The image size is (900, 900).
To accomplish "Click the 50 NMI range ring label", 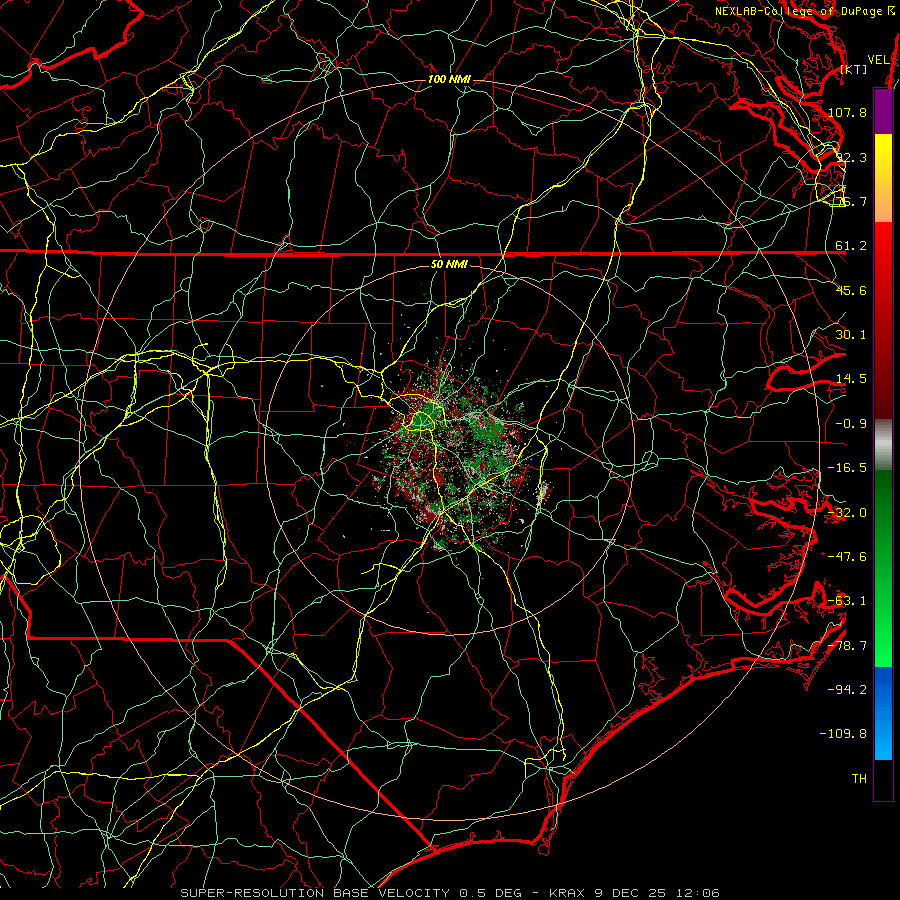I will (449, 265).
